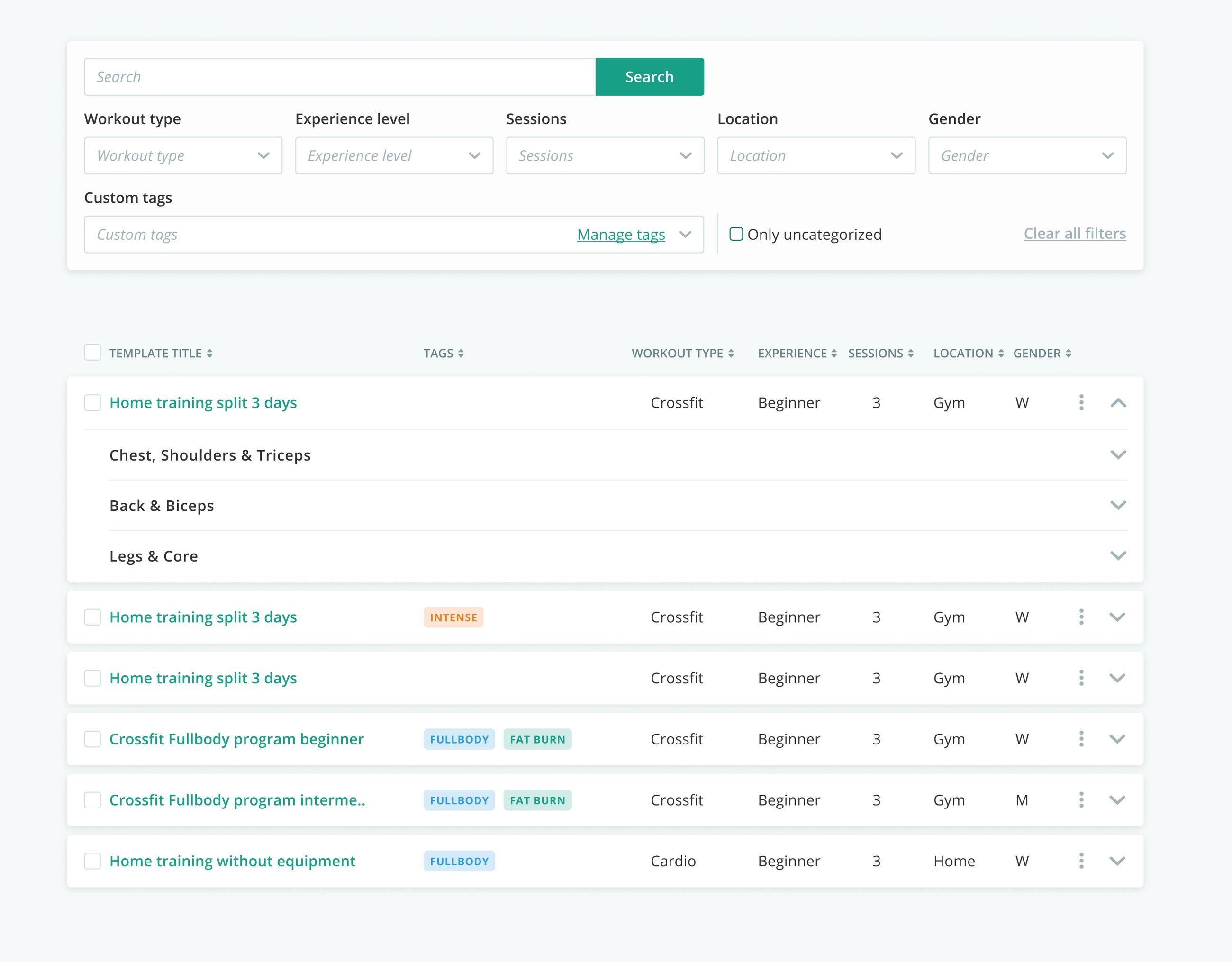Screen dimensions: 1232x962
Task: Open kebab menu of untagged collapsed Home training split row
Action: (x=1081, y=678)
